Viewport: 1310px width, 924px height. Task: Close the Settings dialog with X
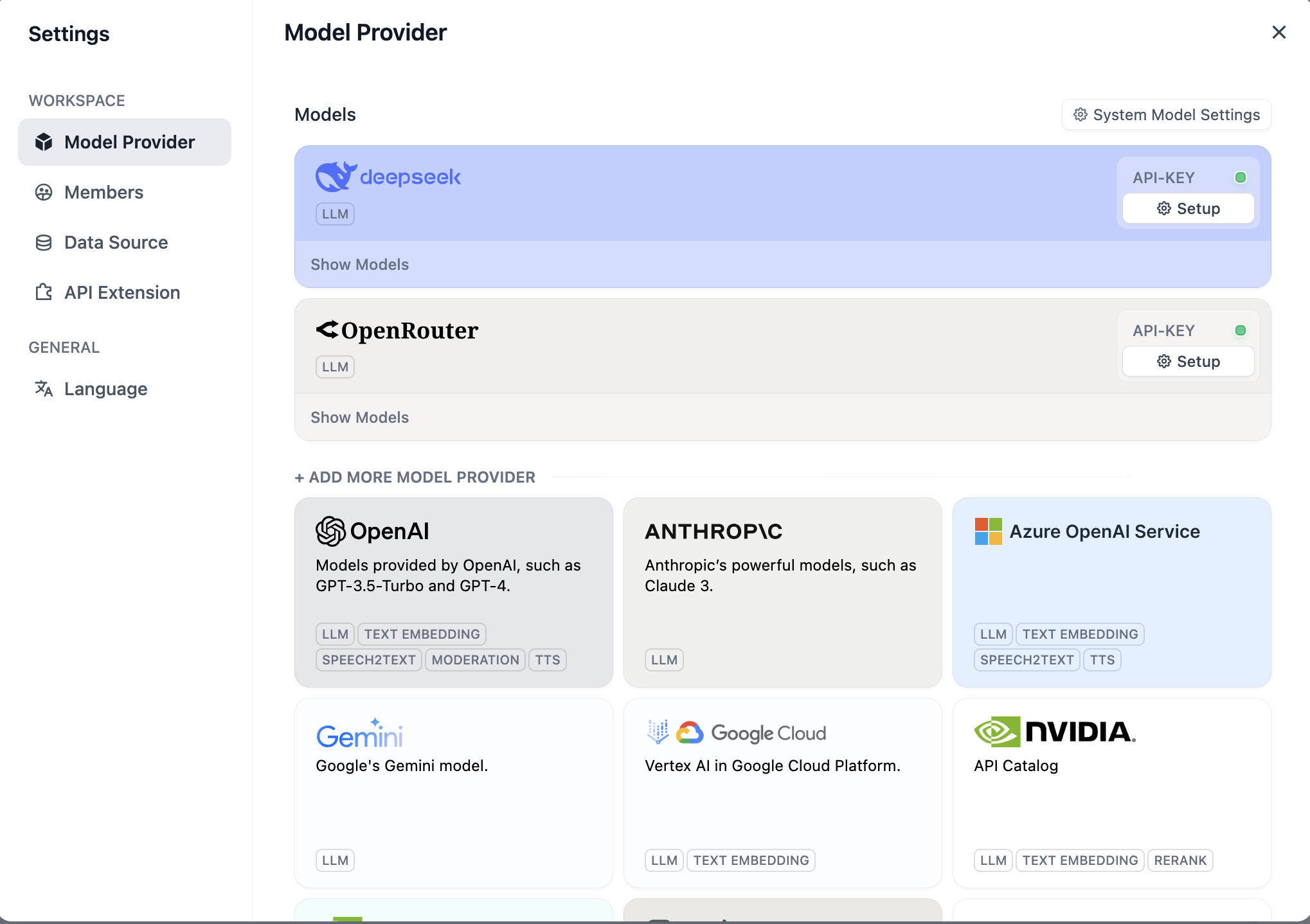pos(1279,32)
